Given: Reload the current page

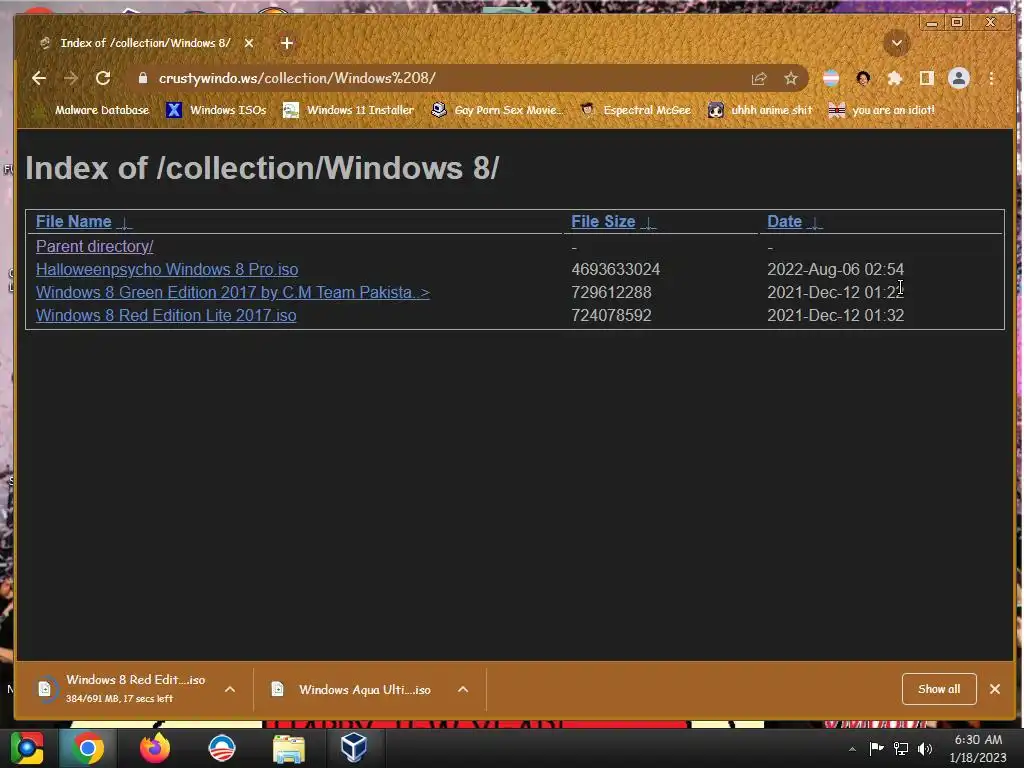Looking at the screenshot, I should (103, 78).
